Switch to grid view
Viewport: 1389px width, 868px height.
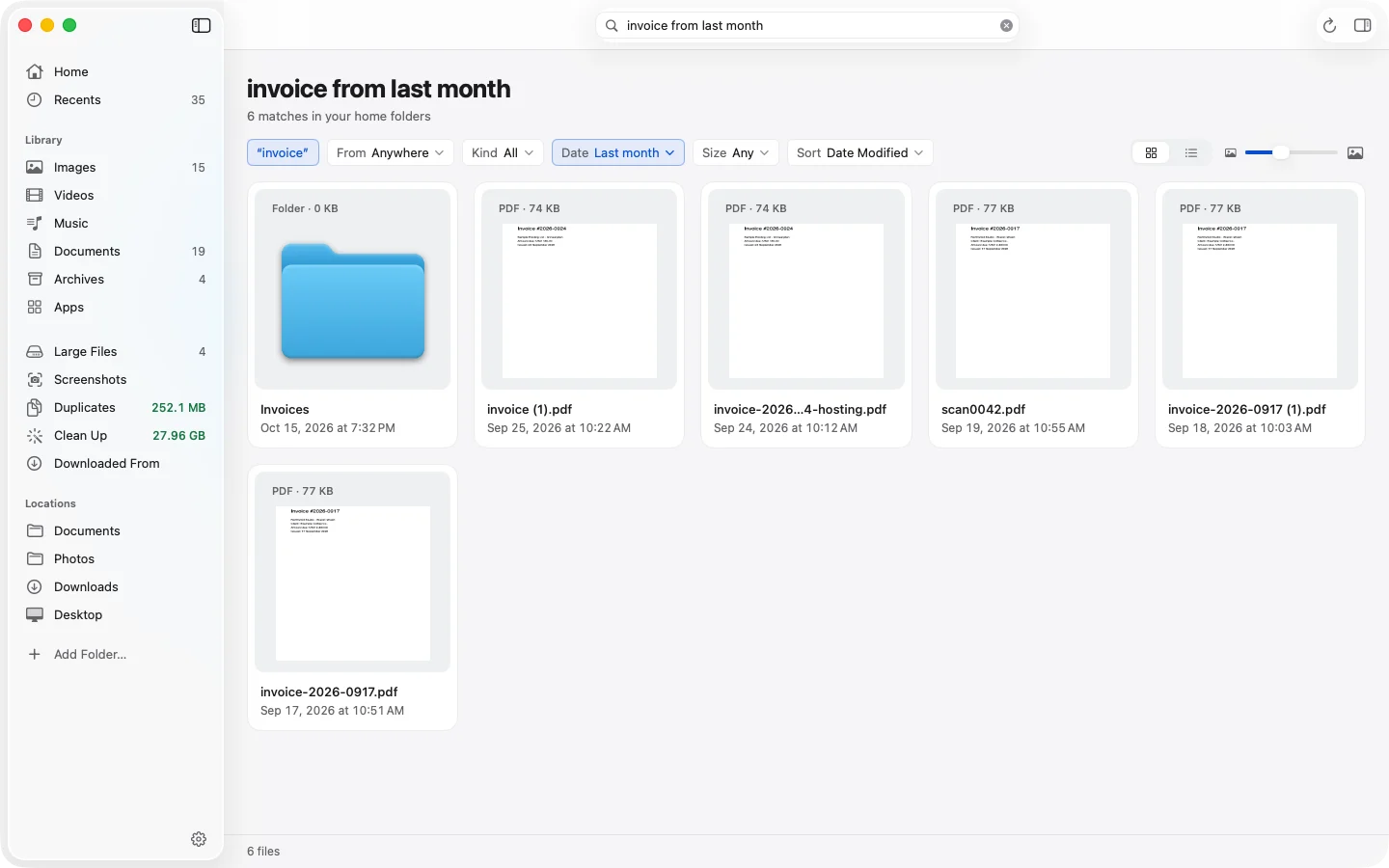pyautogui.click(x=1151, y=152)
